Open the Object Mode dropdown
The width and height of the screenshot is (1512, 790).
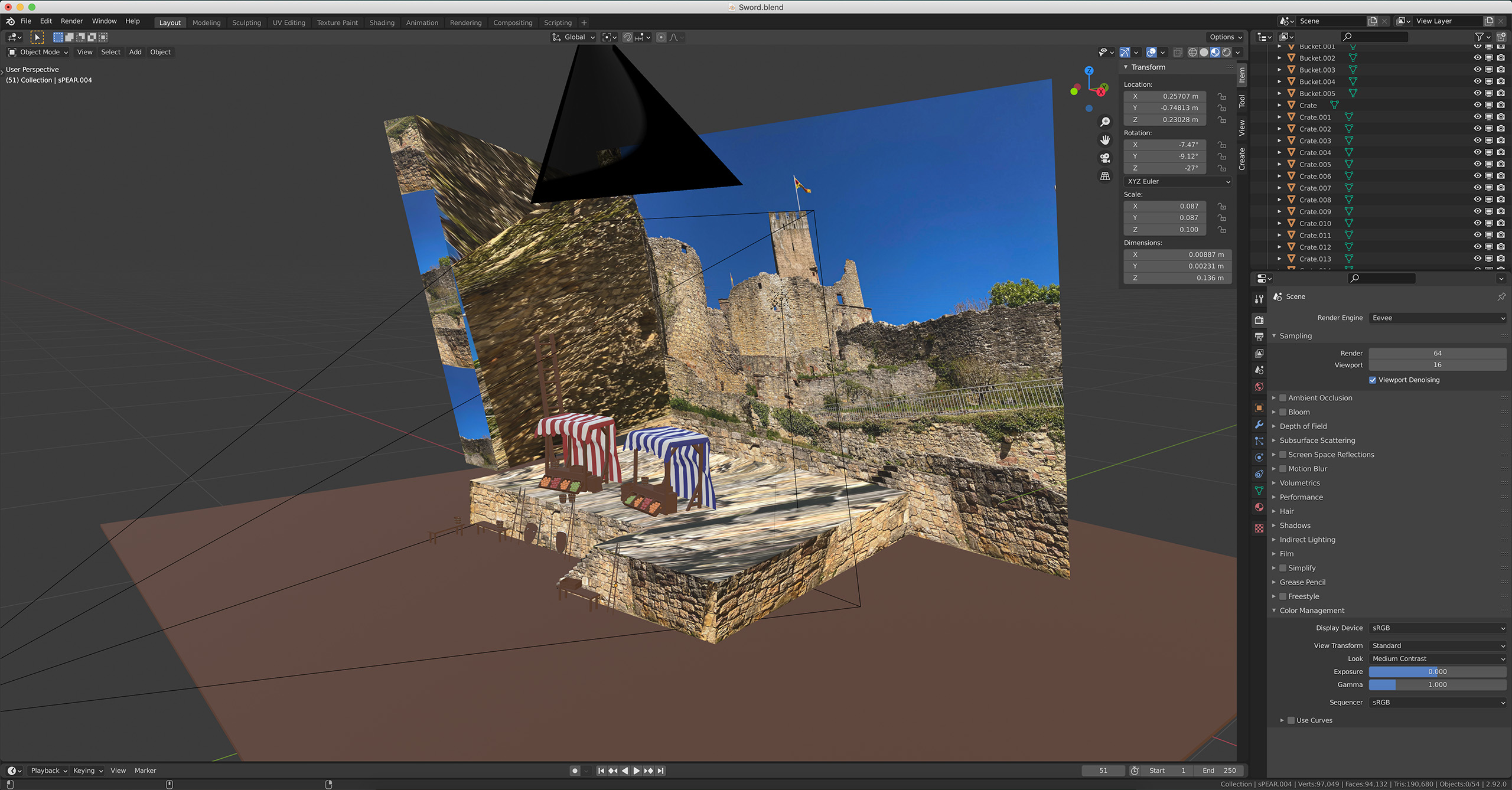(x=38, y=53)
